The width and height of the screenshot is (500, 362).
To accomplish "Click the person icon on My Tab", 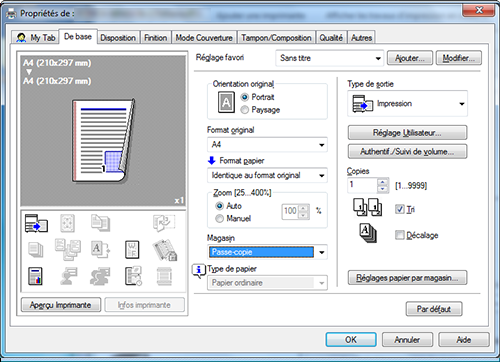I will click(21, 37).
